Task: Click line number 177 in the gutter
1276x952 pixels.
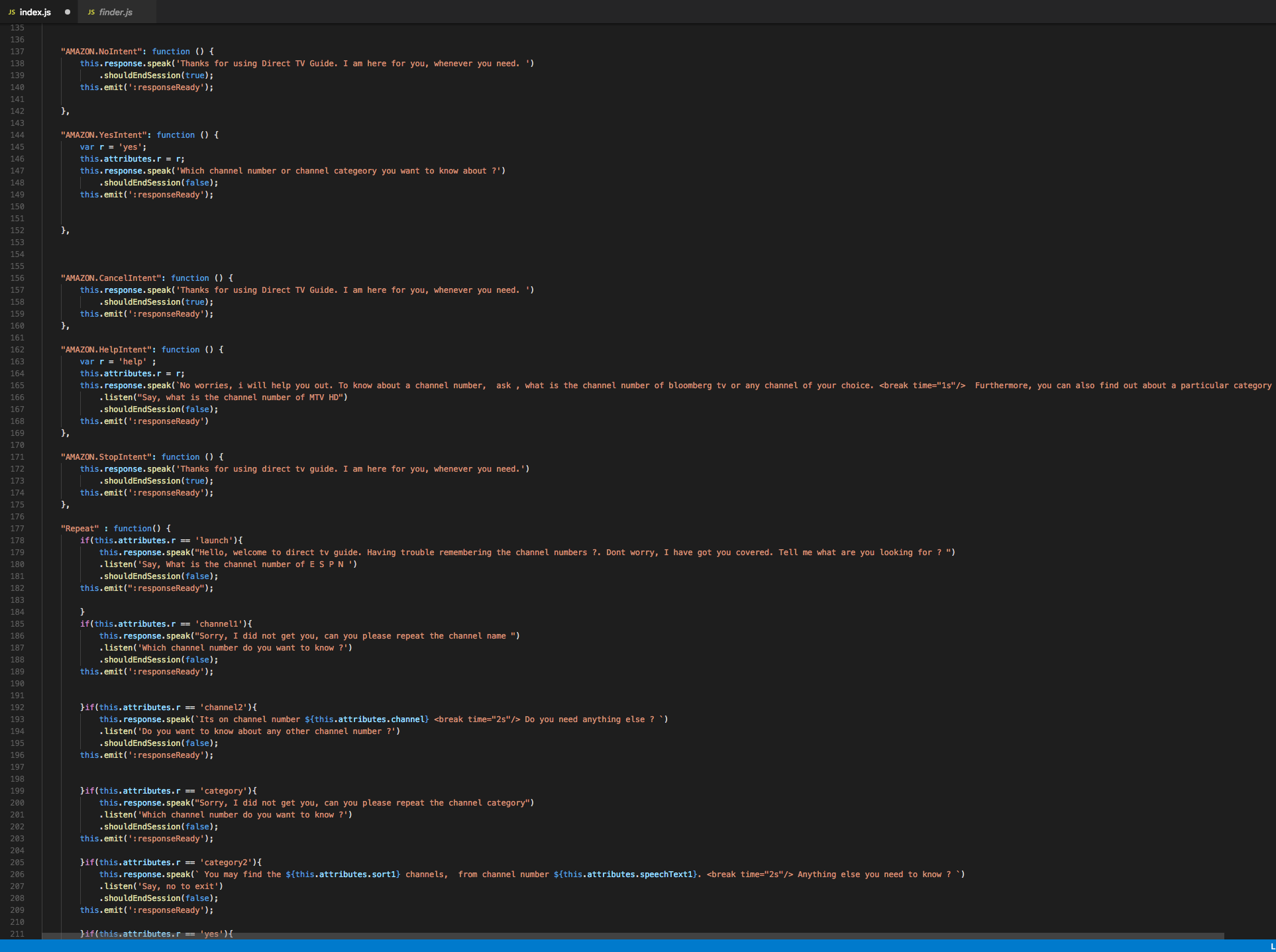Action: click(17, 529)
